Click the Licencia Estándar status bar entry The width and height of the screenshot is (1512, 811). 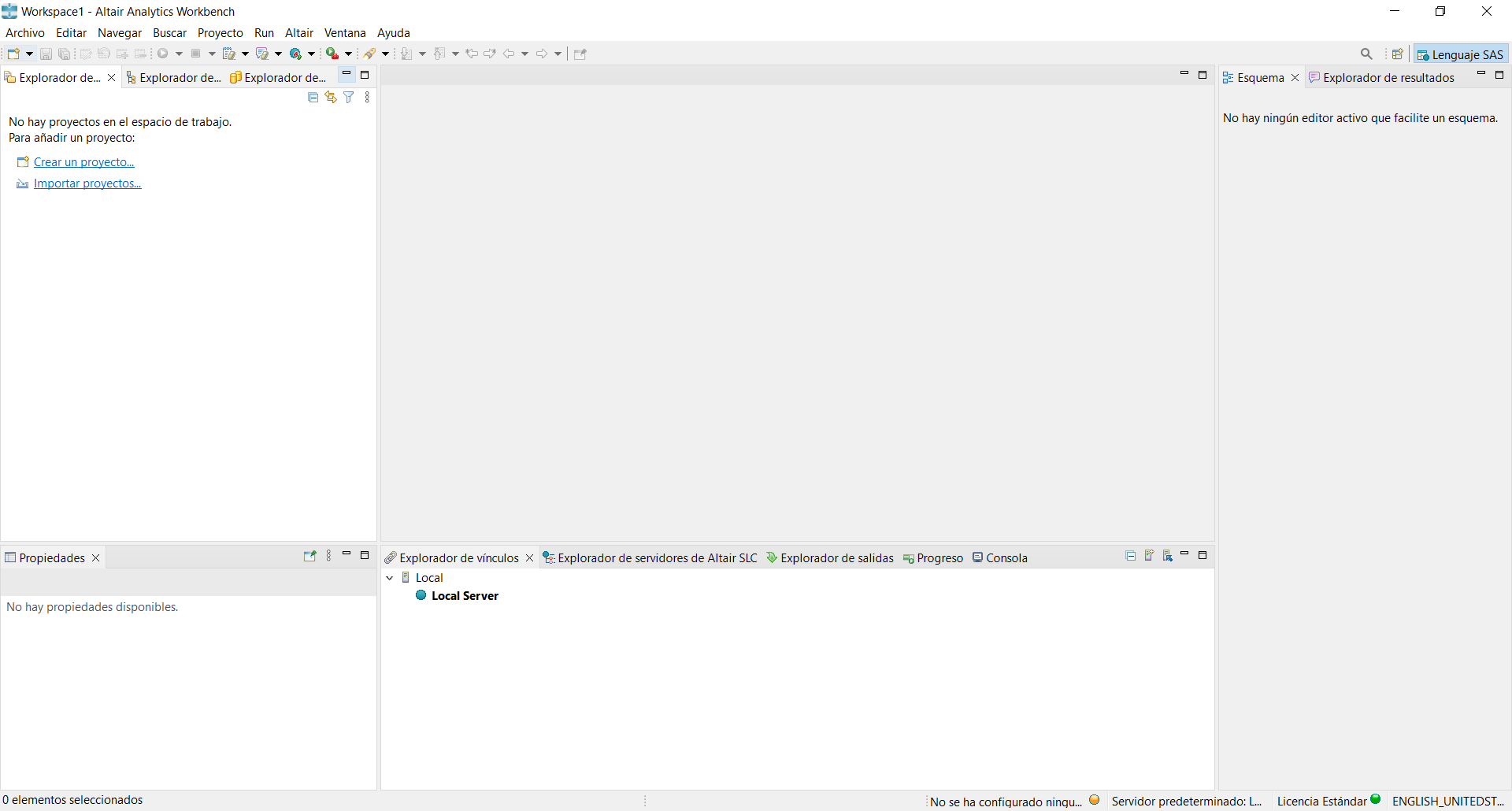(x=1329, y=801)
